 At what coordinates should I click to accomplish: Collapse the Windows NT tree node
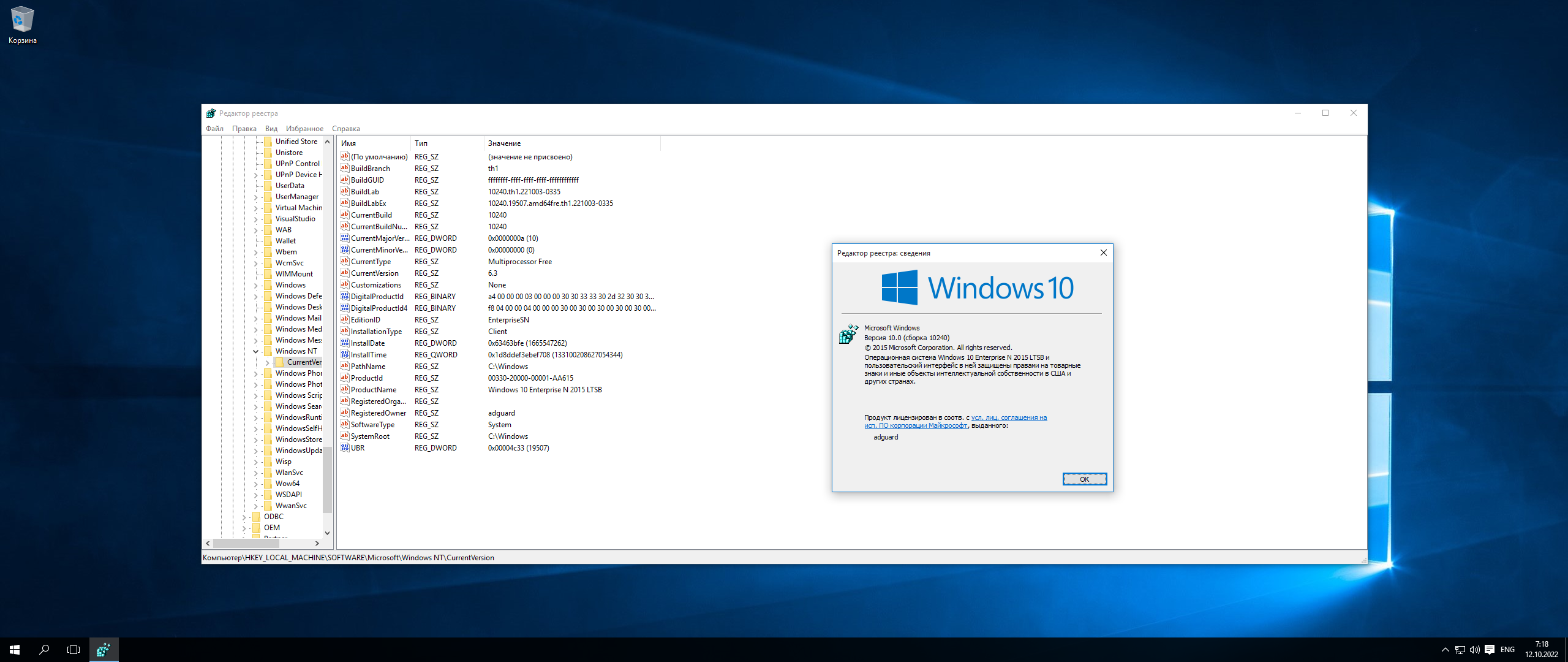(x=256, y=351)
